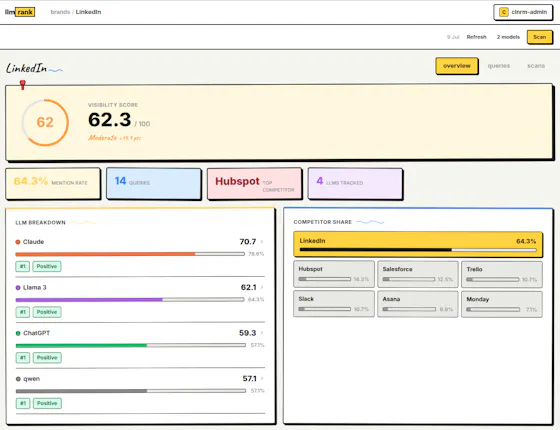Open the Hubspot top competitor card
560x430 pixels.
[254, 183]
